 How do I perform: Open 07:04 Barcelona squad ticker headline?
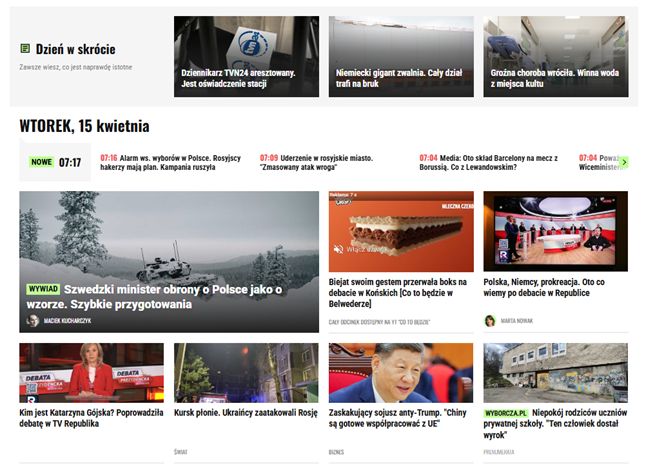tap(489, 162)
